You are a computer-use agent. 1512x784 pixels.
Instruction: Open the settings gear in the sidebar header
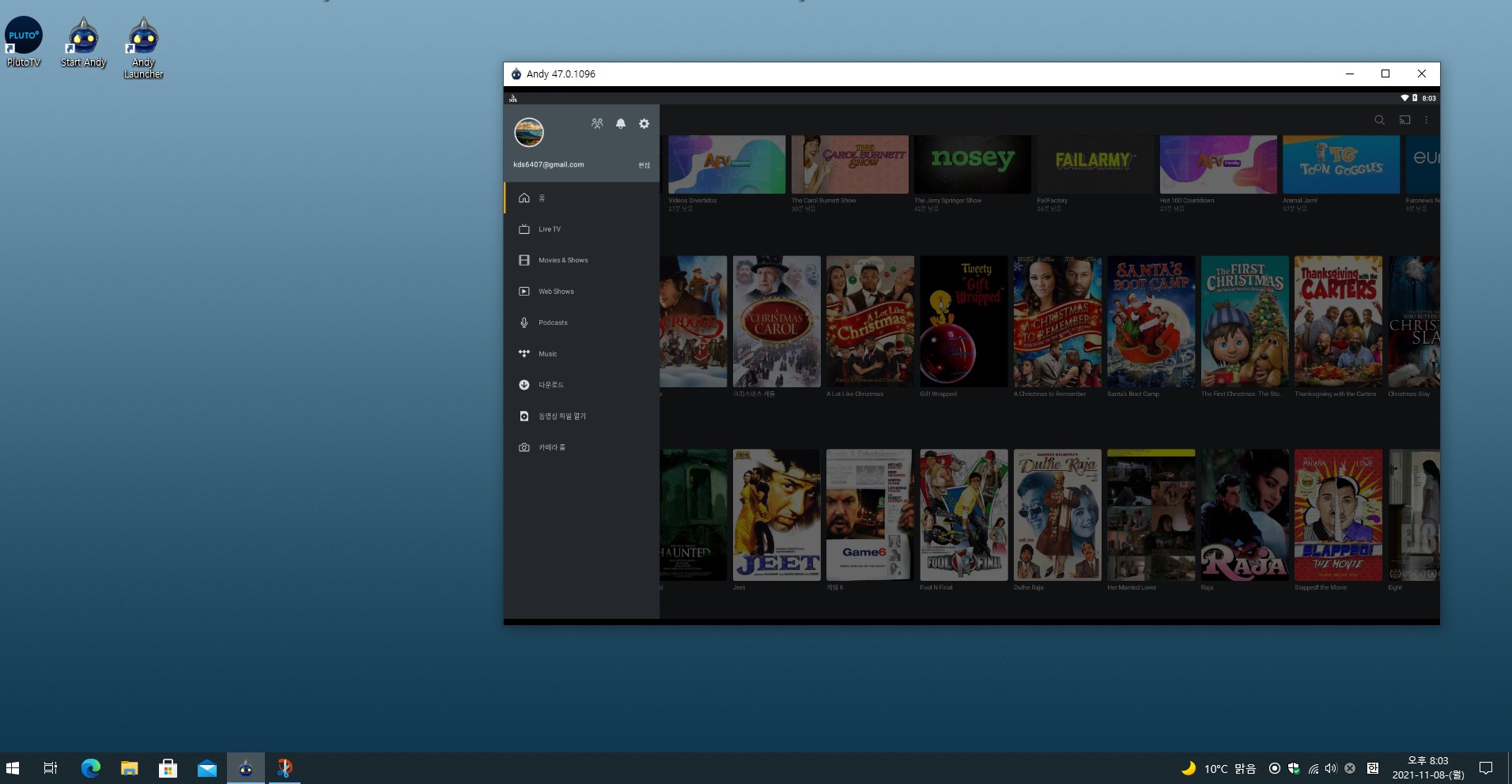click(644, 124)
